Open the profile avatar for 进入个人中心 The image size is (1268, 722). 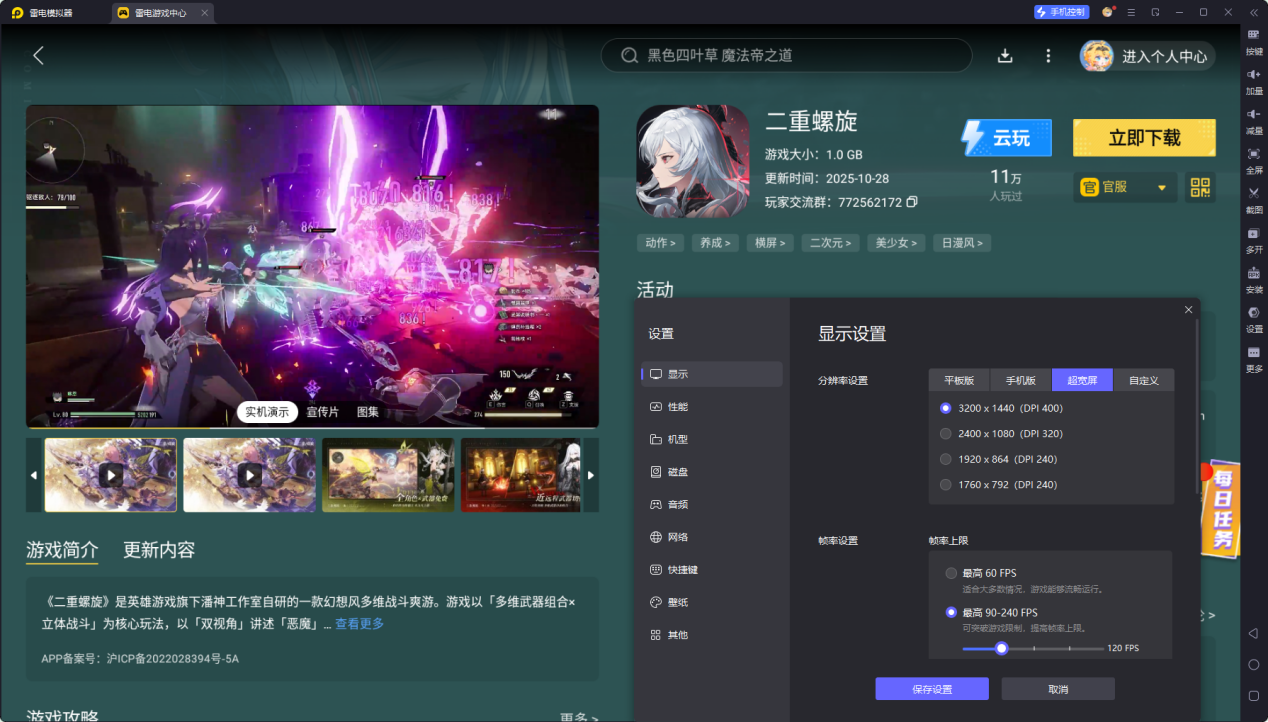click(x=1096, y=56)
